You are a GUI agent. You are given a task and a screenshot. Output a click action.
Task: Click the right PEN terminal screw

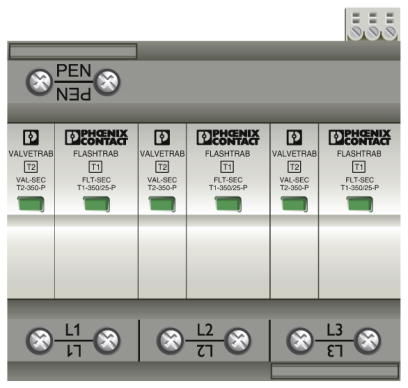[107, 82]
